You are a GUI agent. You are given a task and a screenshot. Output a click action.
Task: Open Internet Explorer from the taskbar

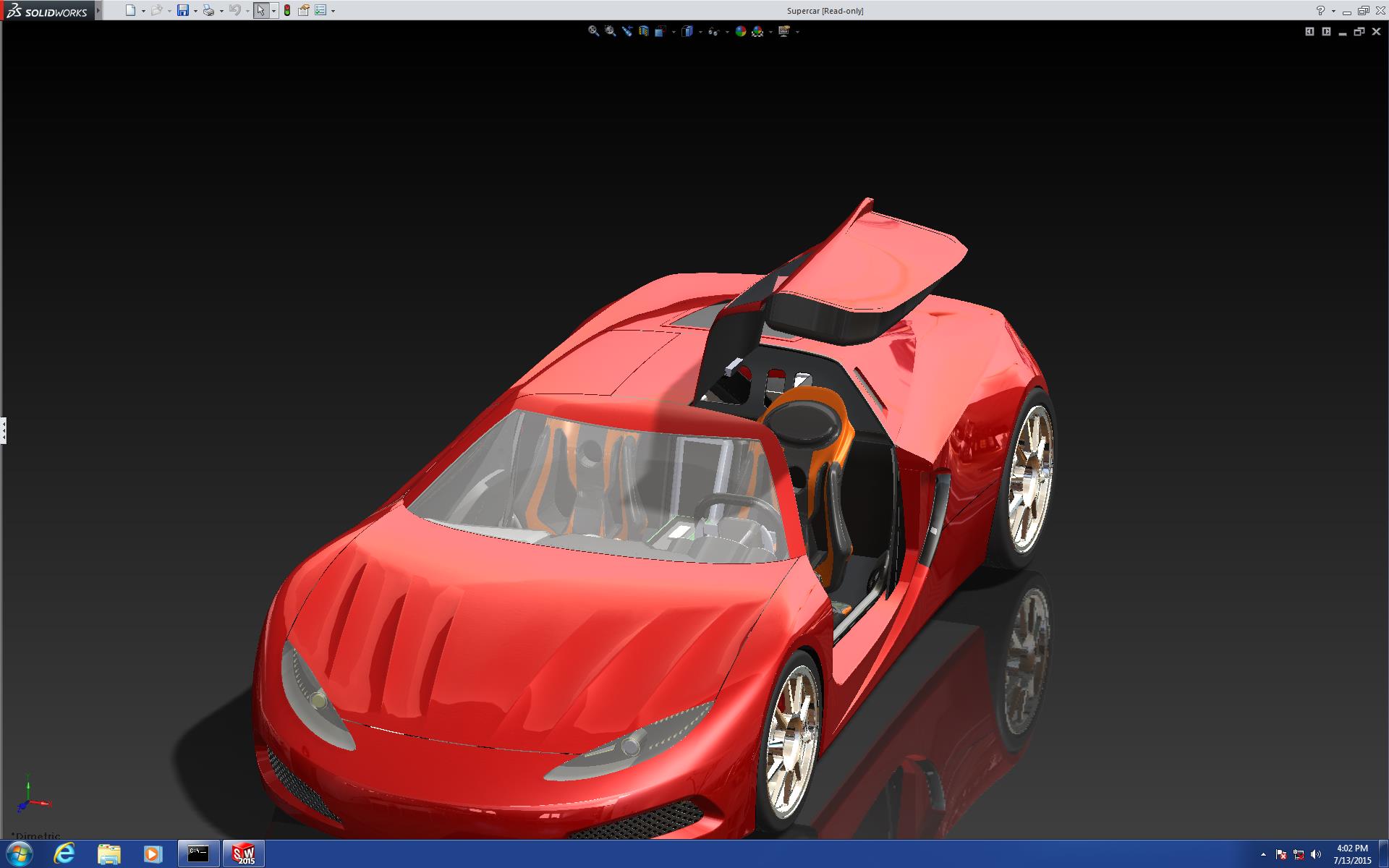(64, 854)
